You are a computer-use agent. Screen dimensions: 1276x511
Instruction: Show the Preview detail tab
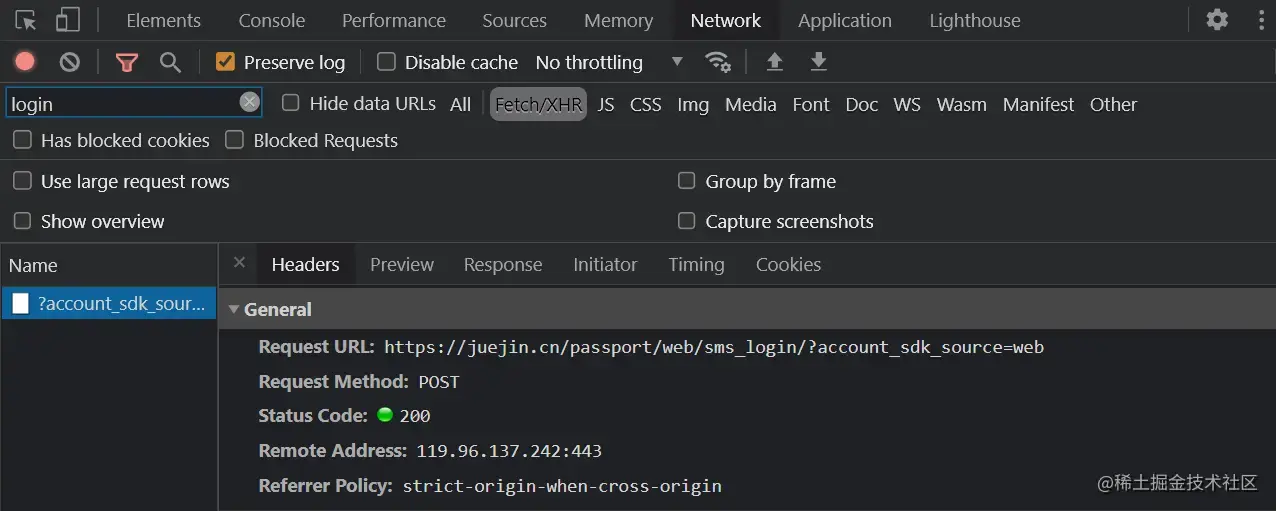(x=402, y=265)
